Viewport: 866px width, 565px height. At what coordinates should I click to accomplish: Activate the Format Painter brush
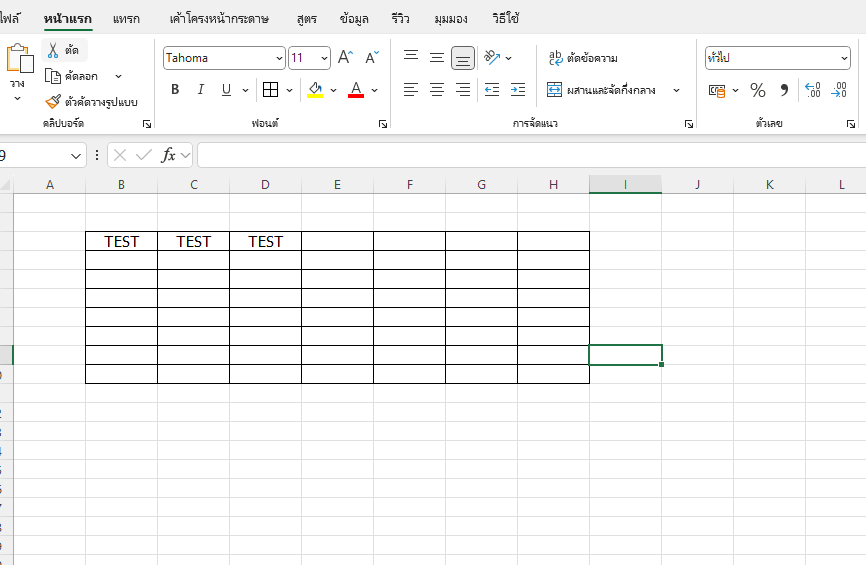coord(53,102)
